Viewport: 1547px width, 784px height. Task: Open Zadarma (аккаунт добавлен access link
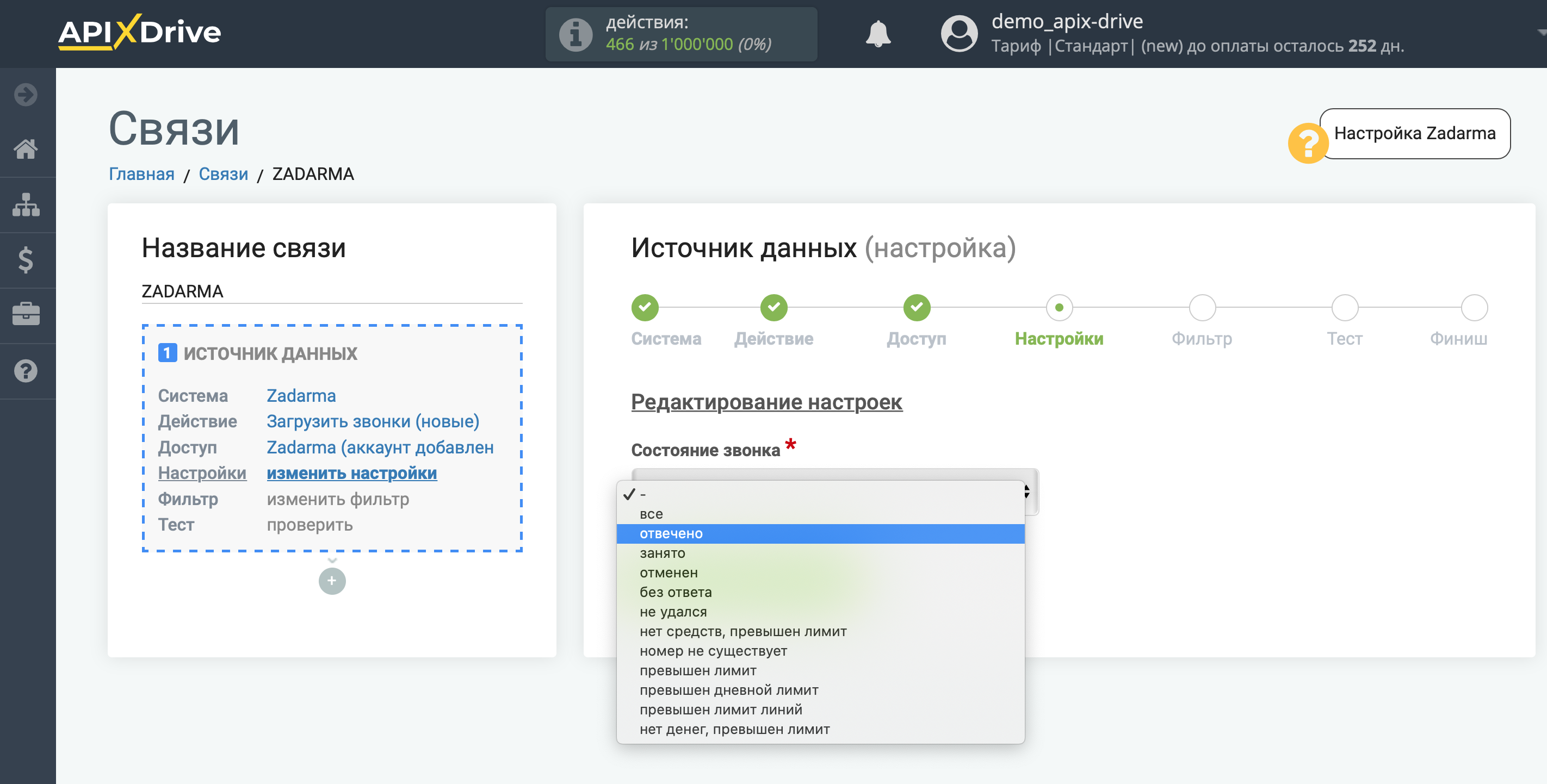(x=380, y=448)
